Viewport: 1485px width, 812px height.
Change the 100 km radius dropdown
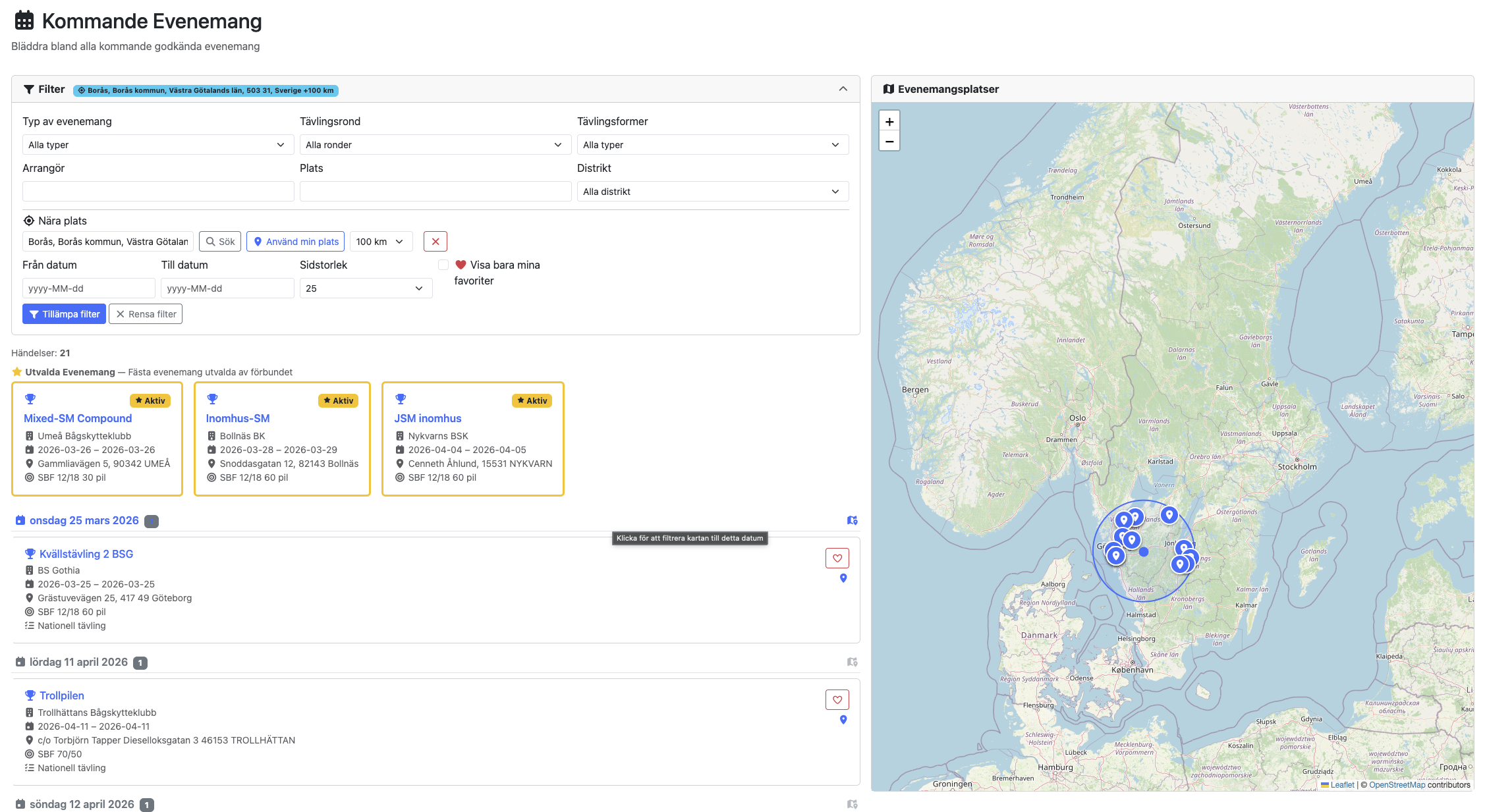(x=380, y=242)
